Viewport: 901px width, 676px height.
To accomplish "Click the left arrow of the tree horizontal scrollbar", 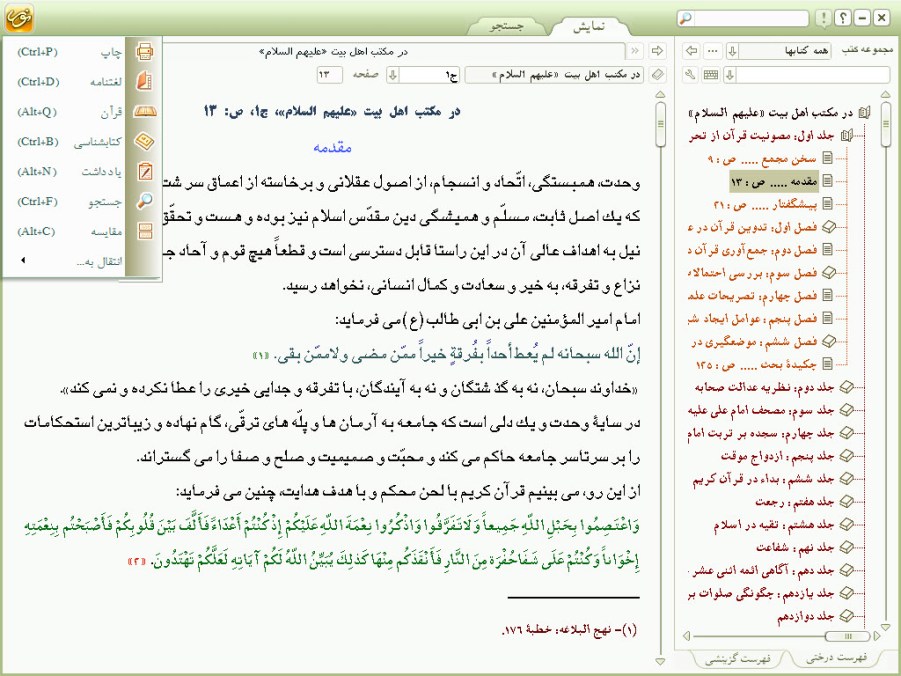I will pyautogui.click(x=687, y=636).
